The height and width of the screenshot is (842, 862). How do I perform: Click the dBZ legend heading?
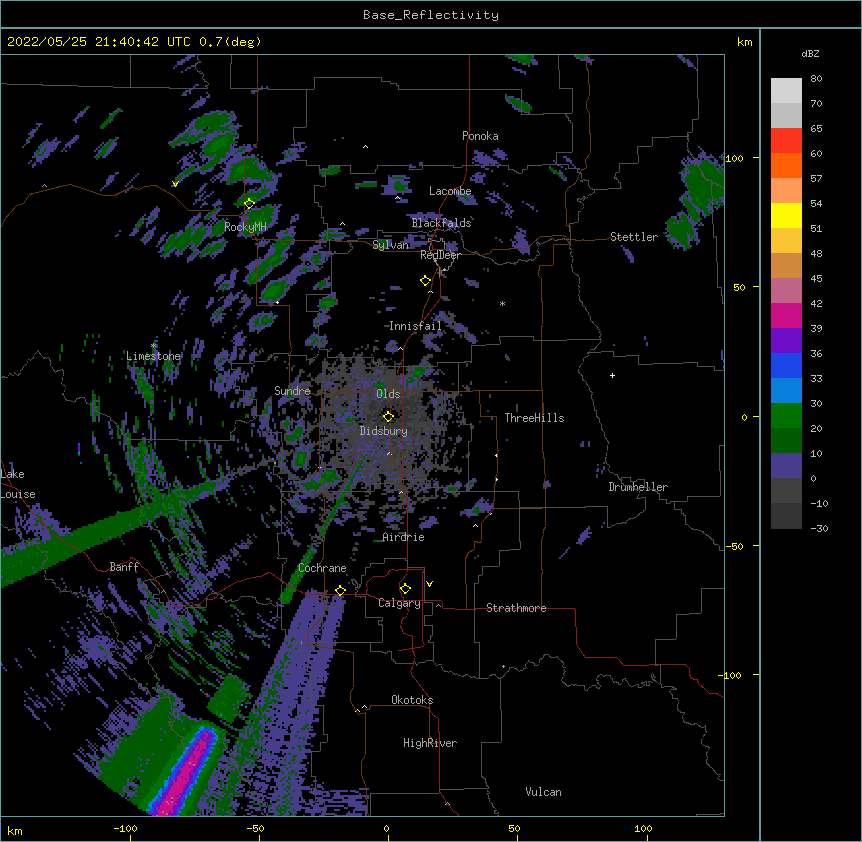pyautogui.click(x=810, y=54)
